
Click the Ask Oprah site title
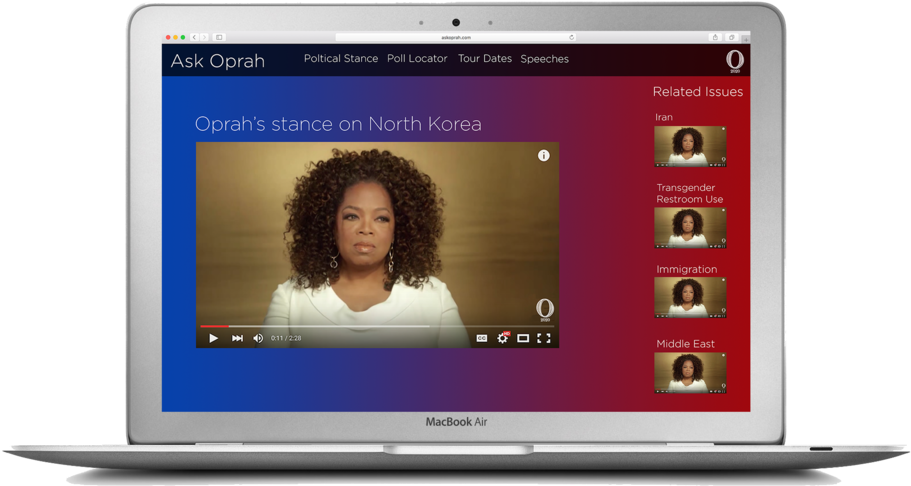click(x=218, y=61)
